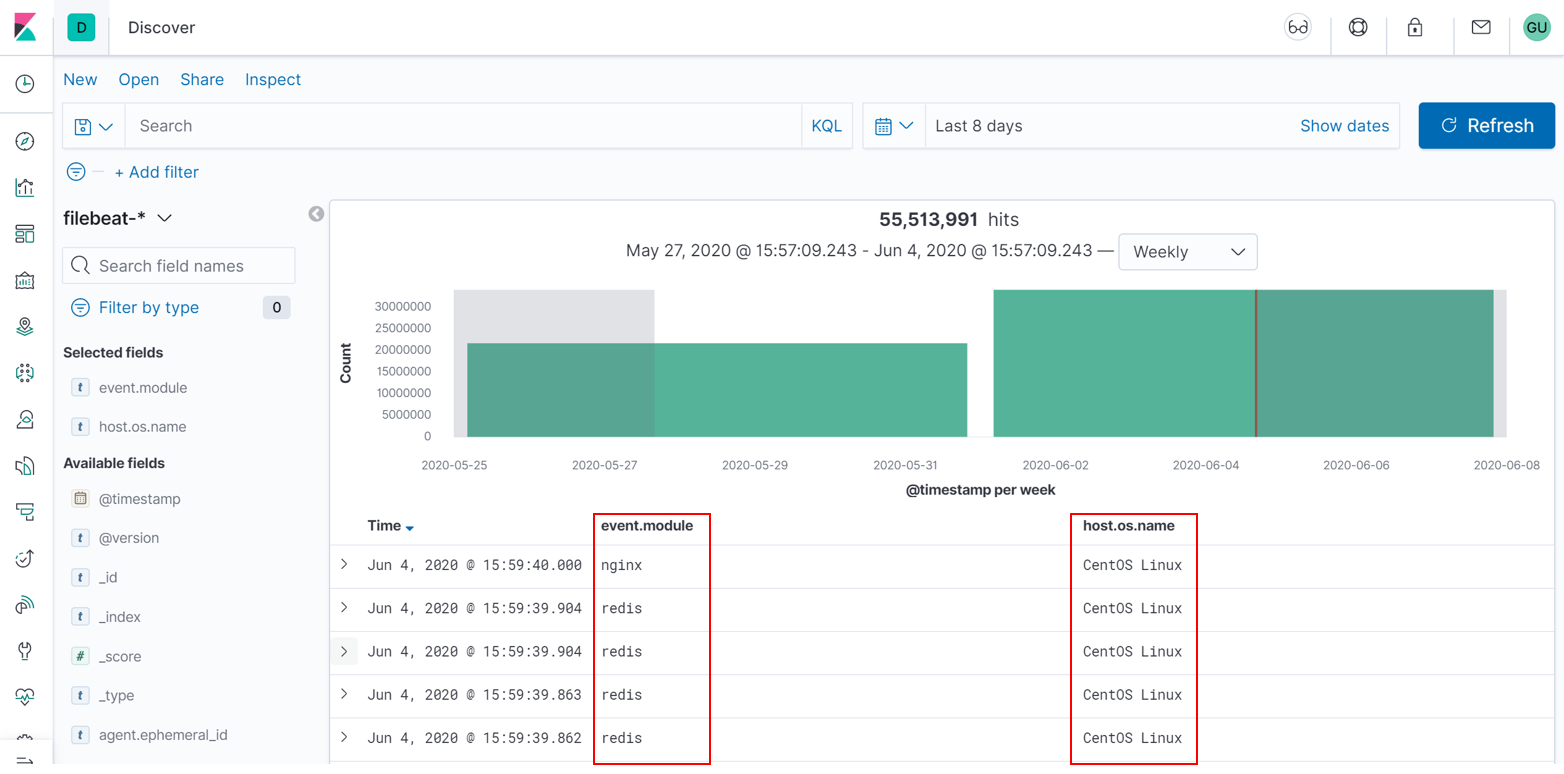This screenshot has width=1564, height=774.
Task: Switch query language via KQL button
Action: (x=826, y=126)
